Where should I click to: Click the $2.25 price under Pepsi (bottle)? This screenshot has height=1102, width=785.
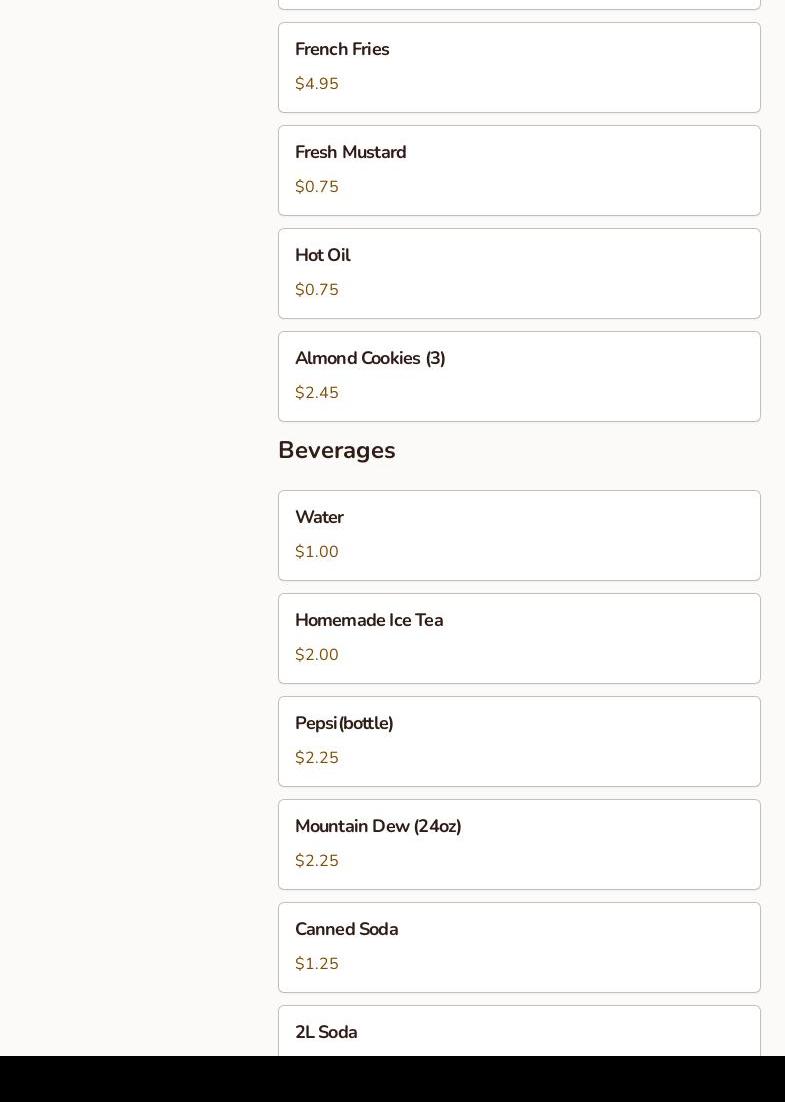point(317,758)
